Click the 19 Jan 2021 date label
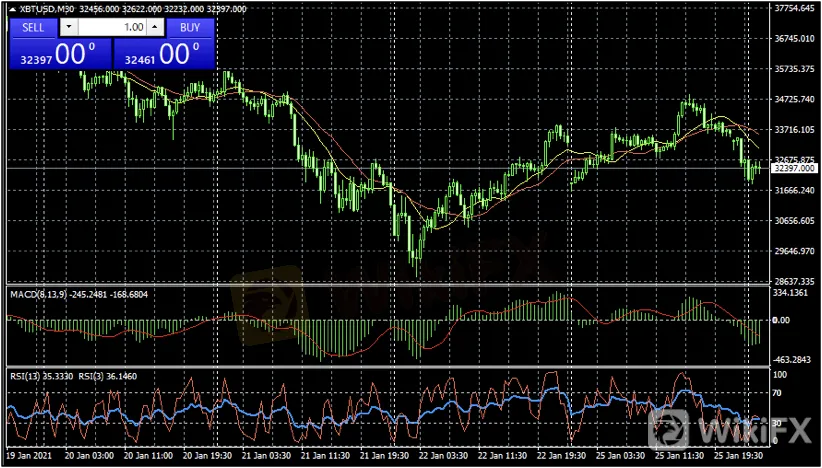The image size is (822, 468). (x=29, y=455)
